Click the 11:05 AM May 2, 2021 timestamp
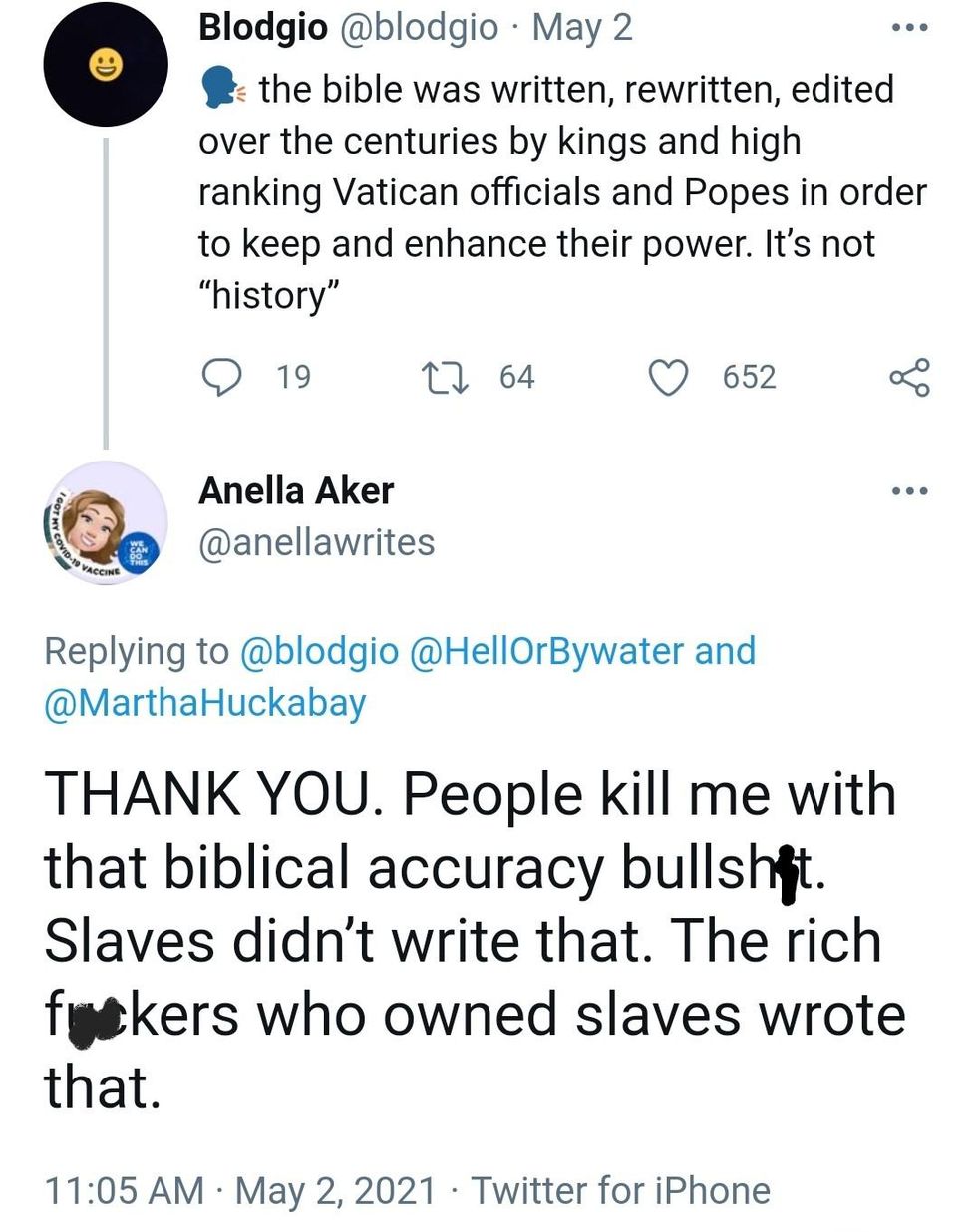This screenshot has width=977, height=1232. tap(240, 1190)
